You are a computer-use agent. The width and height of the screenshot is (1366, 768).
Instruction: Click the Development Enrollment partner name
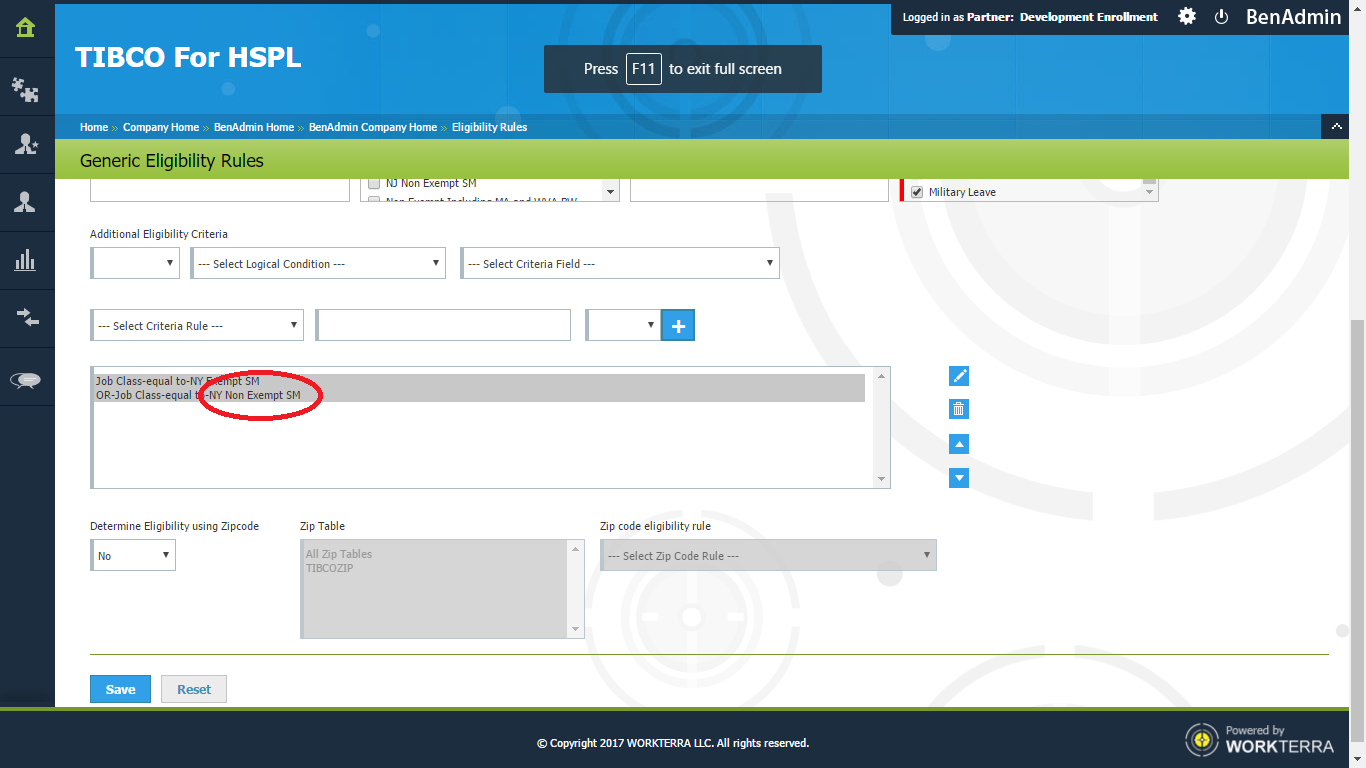pos(1089,17)
